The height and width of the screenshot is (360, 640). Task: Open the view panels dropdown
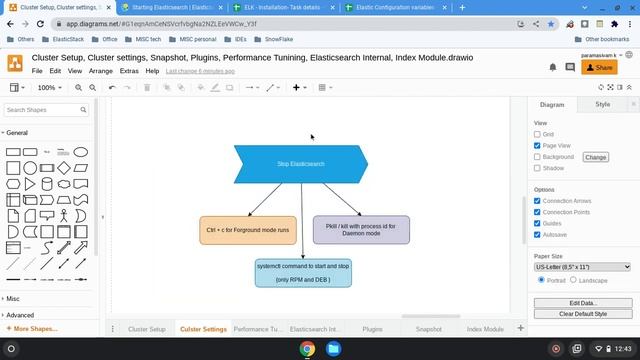(17, 88)
